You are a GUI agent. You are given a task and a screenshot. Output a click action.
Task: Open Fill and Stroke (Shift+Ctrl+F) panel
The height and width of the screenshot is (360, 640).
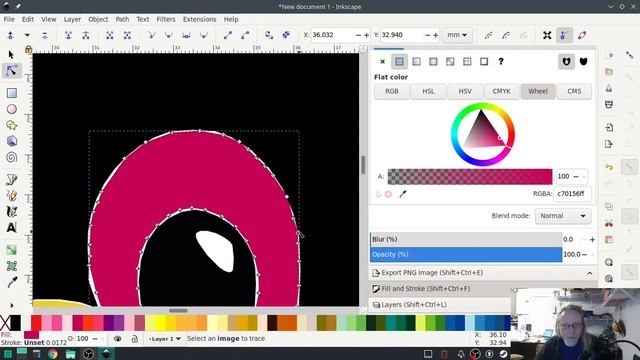coord(426,289)
